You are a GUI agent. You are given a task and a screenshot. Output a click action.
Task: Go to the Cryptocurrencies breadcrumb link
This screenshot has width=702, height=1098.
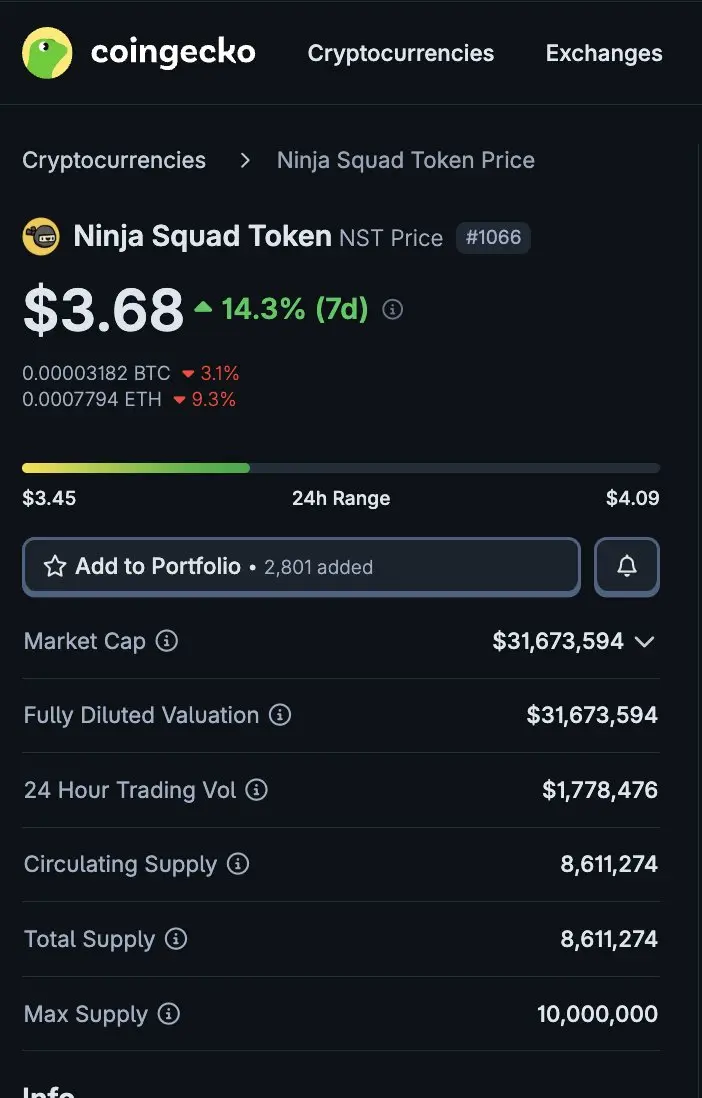(114, 160)
